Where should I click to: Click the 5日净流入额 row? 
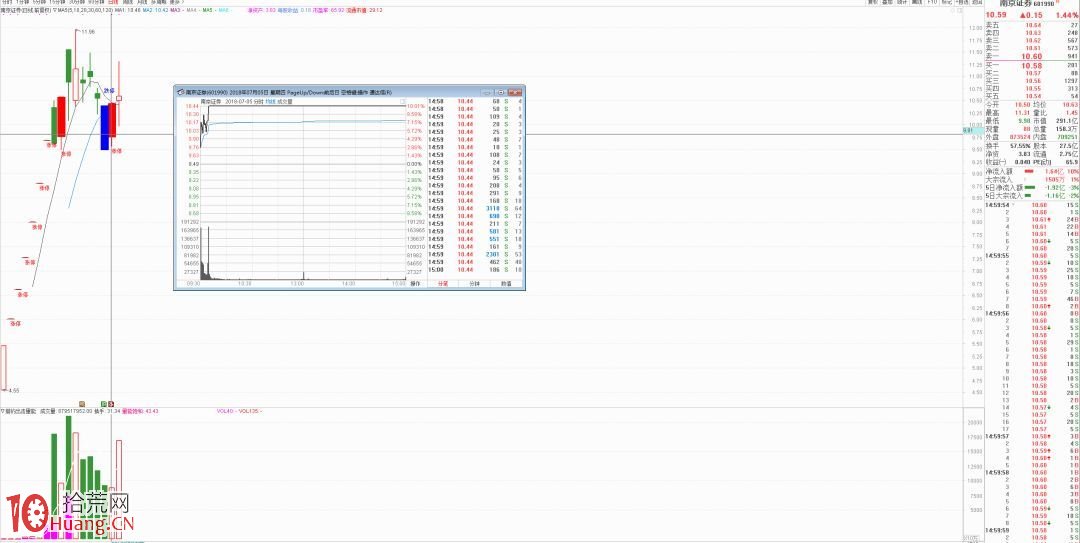click(1031, 187)
